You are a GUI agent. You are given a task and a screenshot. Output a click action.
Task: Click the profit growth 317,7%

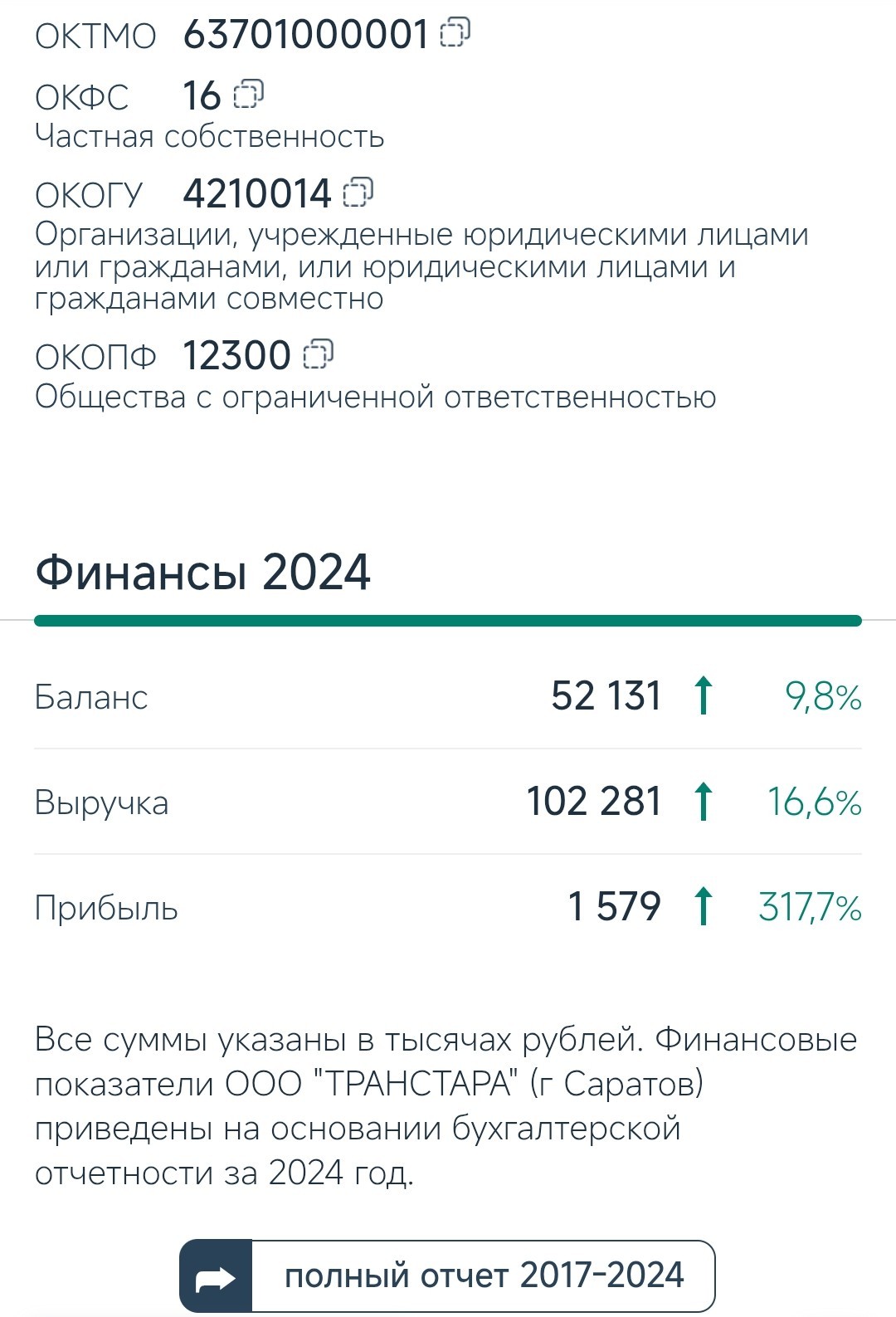[x=810, y=907]
